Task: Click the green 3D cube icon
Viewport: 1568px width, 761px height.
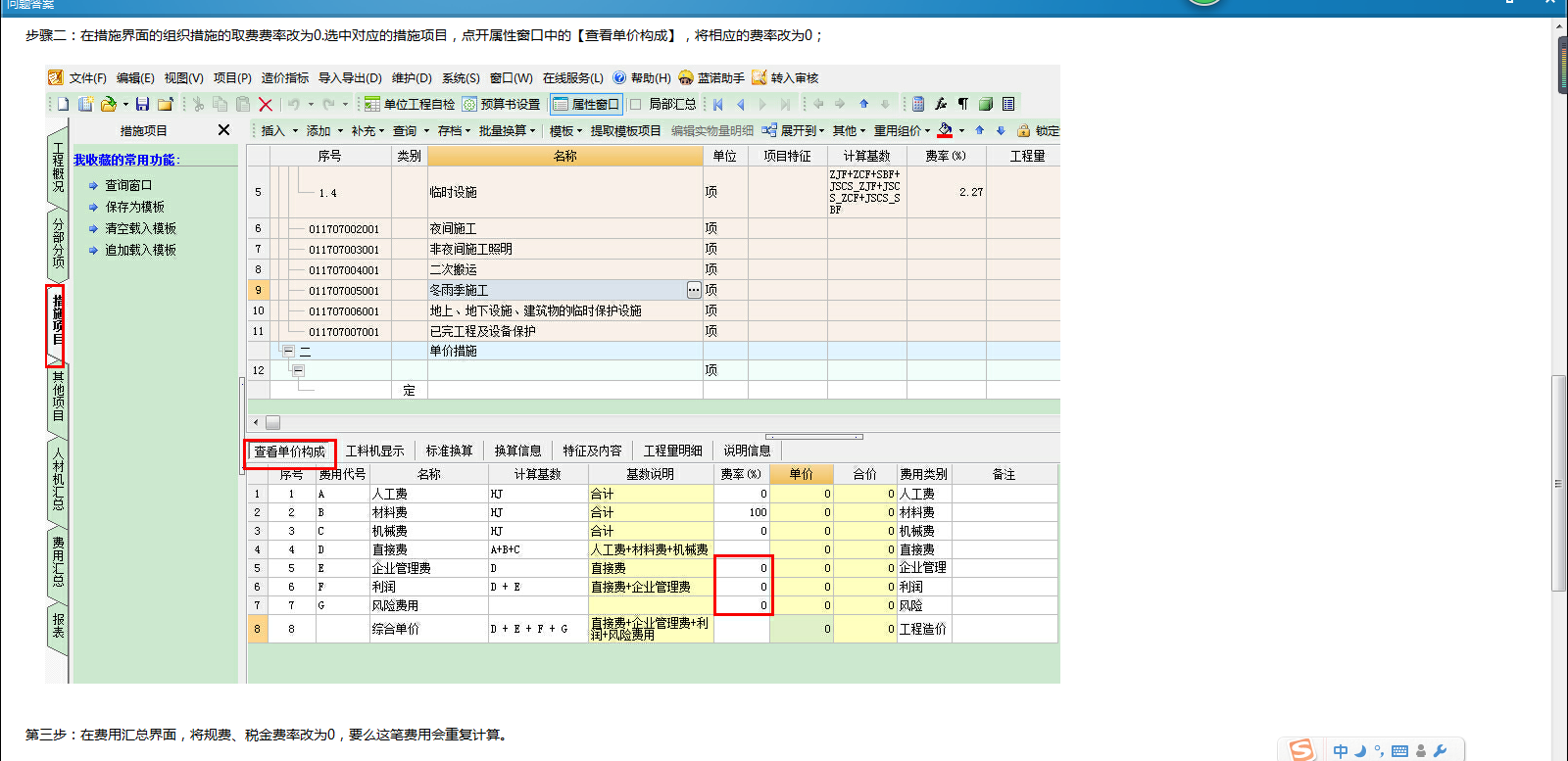Action: tap(986, 104)
